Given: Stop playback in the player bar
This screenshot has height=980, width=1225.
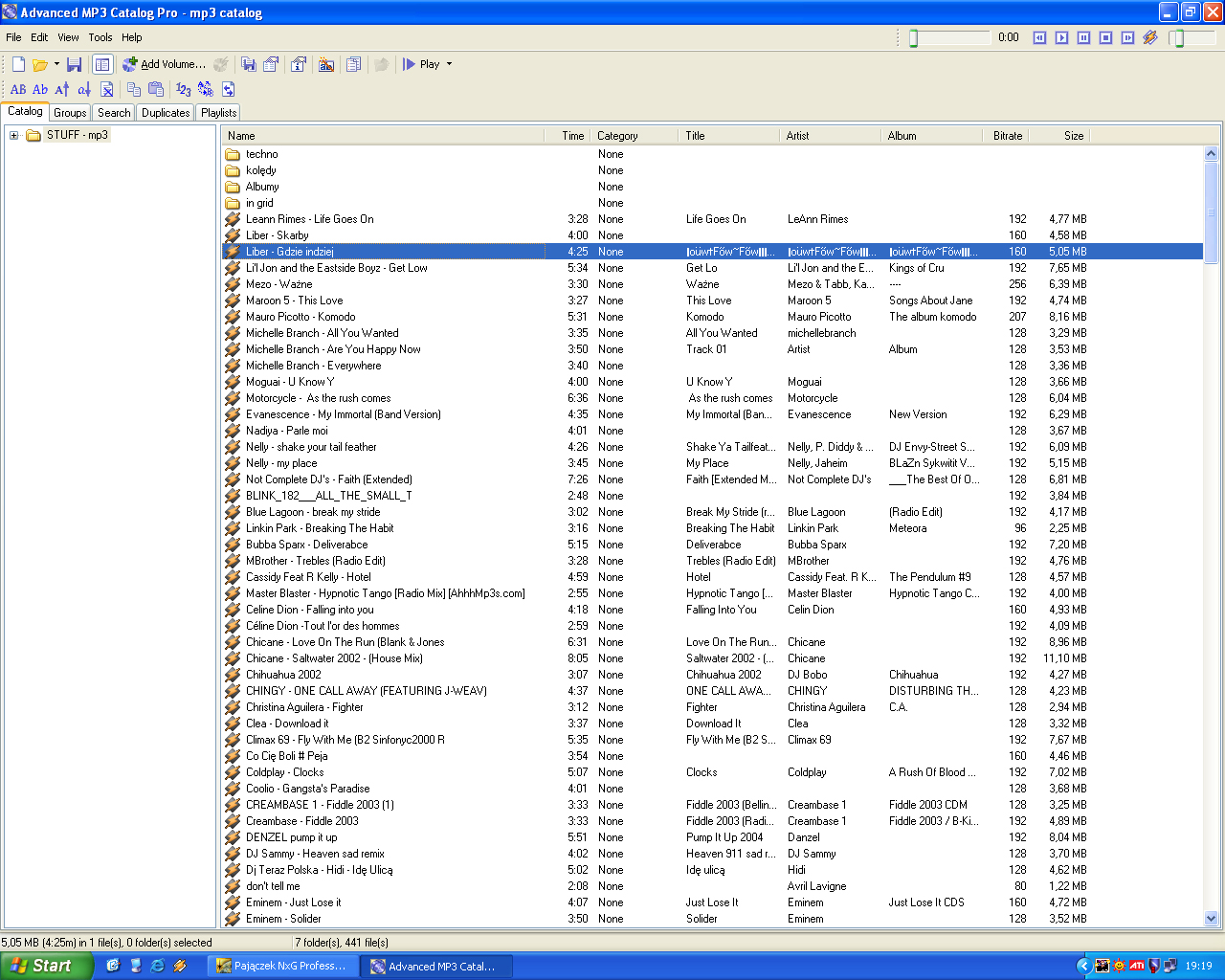Looking at the screenshot, I should (x=1105, y=37).
